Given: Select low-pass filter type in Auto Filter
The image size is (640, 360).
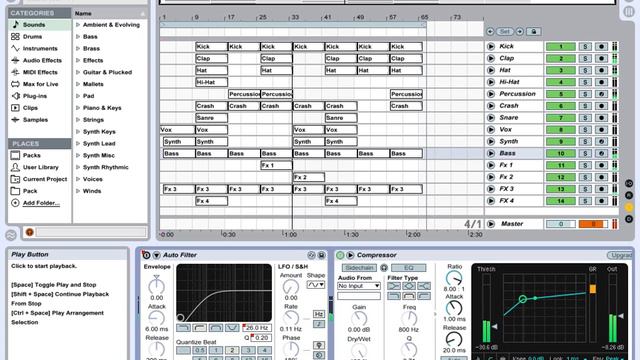Looking at the screenshot, I should [x=183, y=327].
